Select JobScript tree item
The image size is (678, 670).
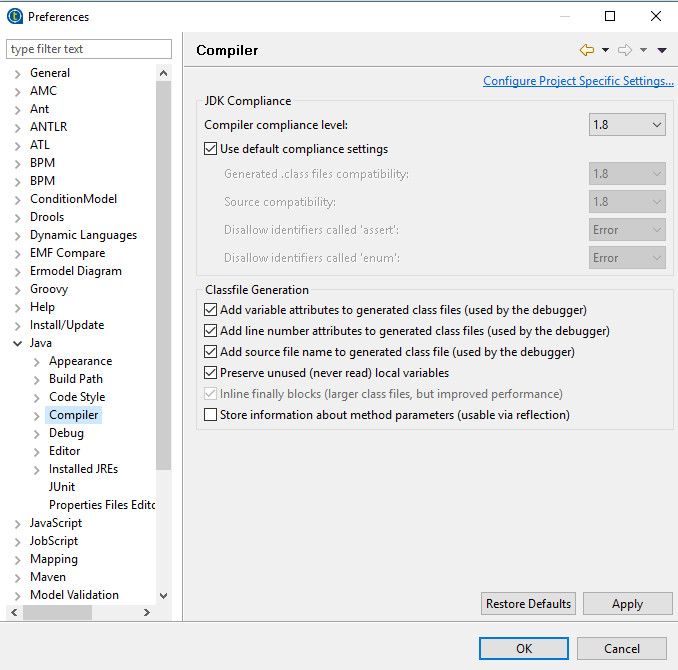54,541
